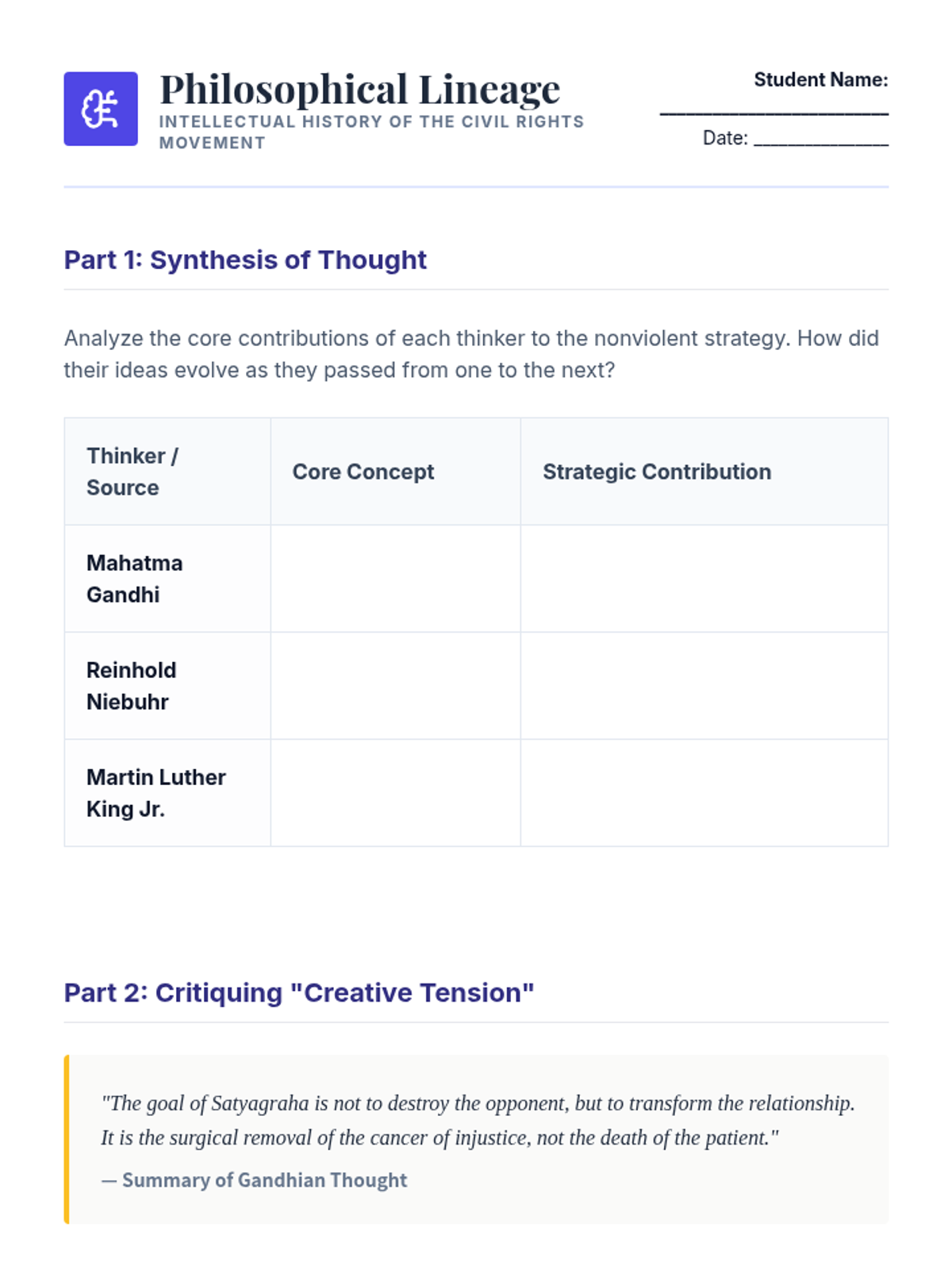Click the Gandhi Strategic Contribution cell
Image resolution: width=952 pixels, height=1270 pixels.
tap(704, 579)
